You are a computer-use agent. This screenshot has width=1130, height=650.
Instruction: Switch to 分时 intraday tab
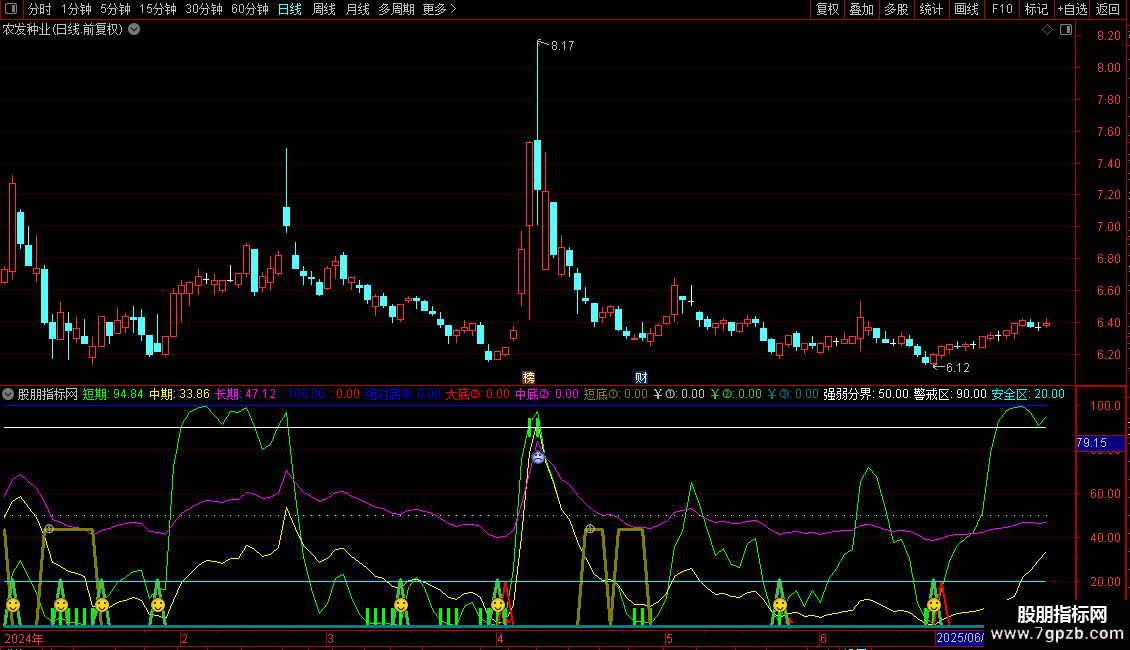[39, 9]
